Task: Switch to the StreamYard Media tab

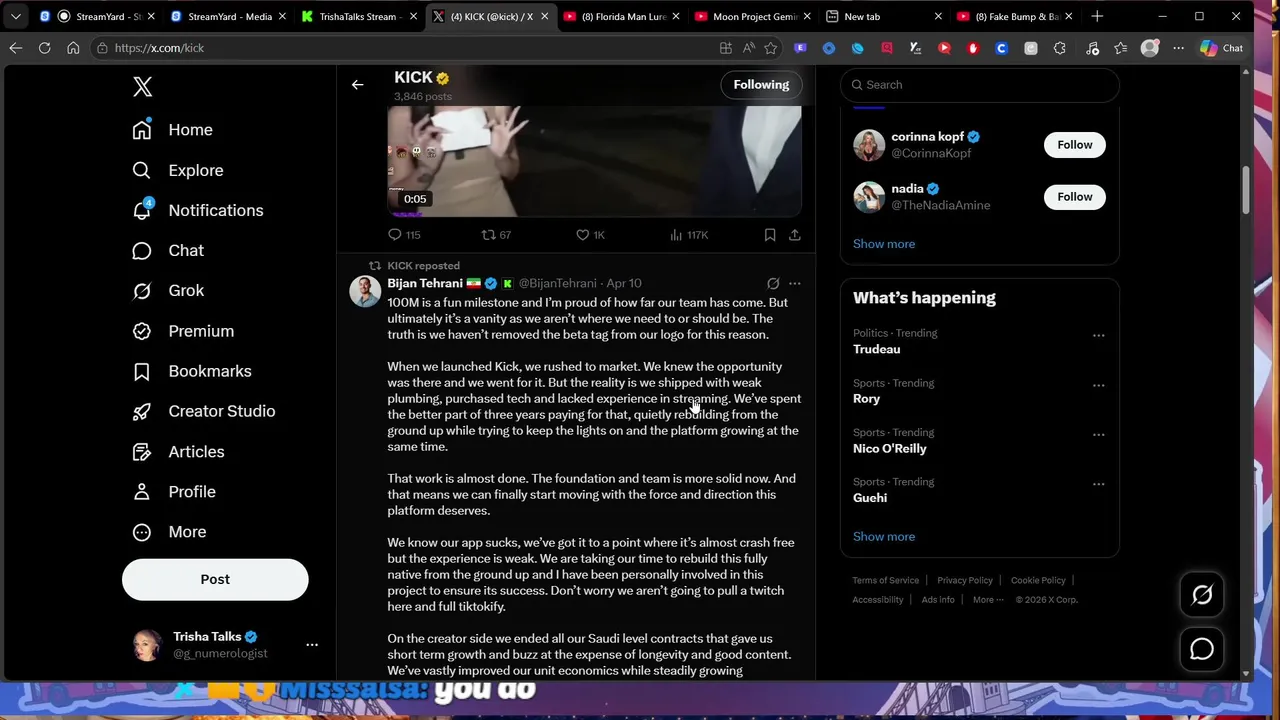Action: point(228,17)
